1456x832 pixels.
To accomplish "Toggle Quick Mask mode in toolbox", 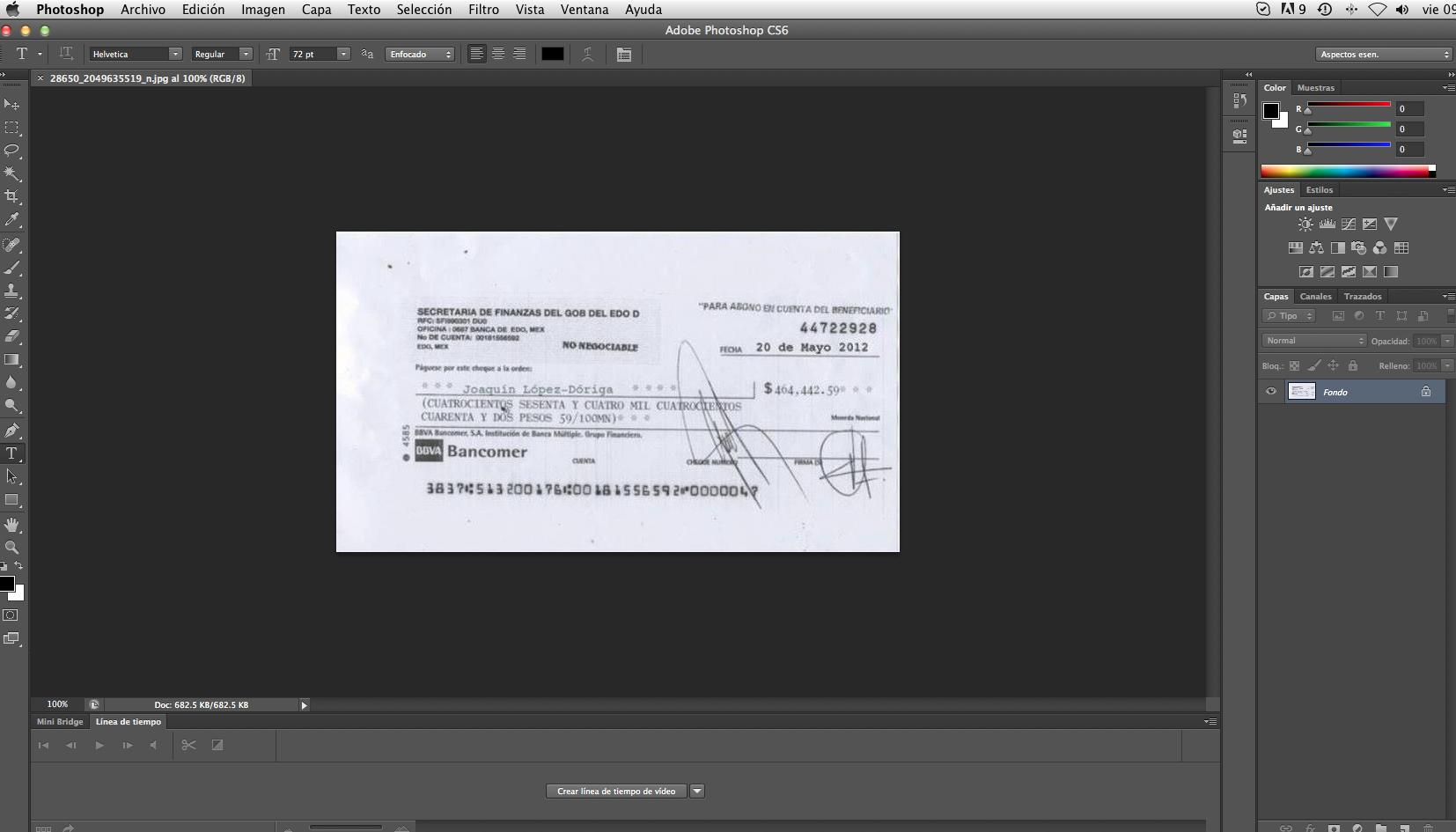I will [11, 615].
